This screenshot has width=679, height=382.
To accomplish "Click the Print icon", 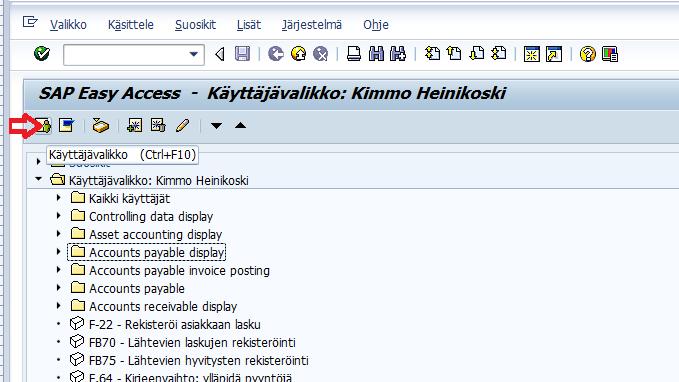I will (x=354, y=54).
